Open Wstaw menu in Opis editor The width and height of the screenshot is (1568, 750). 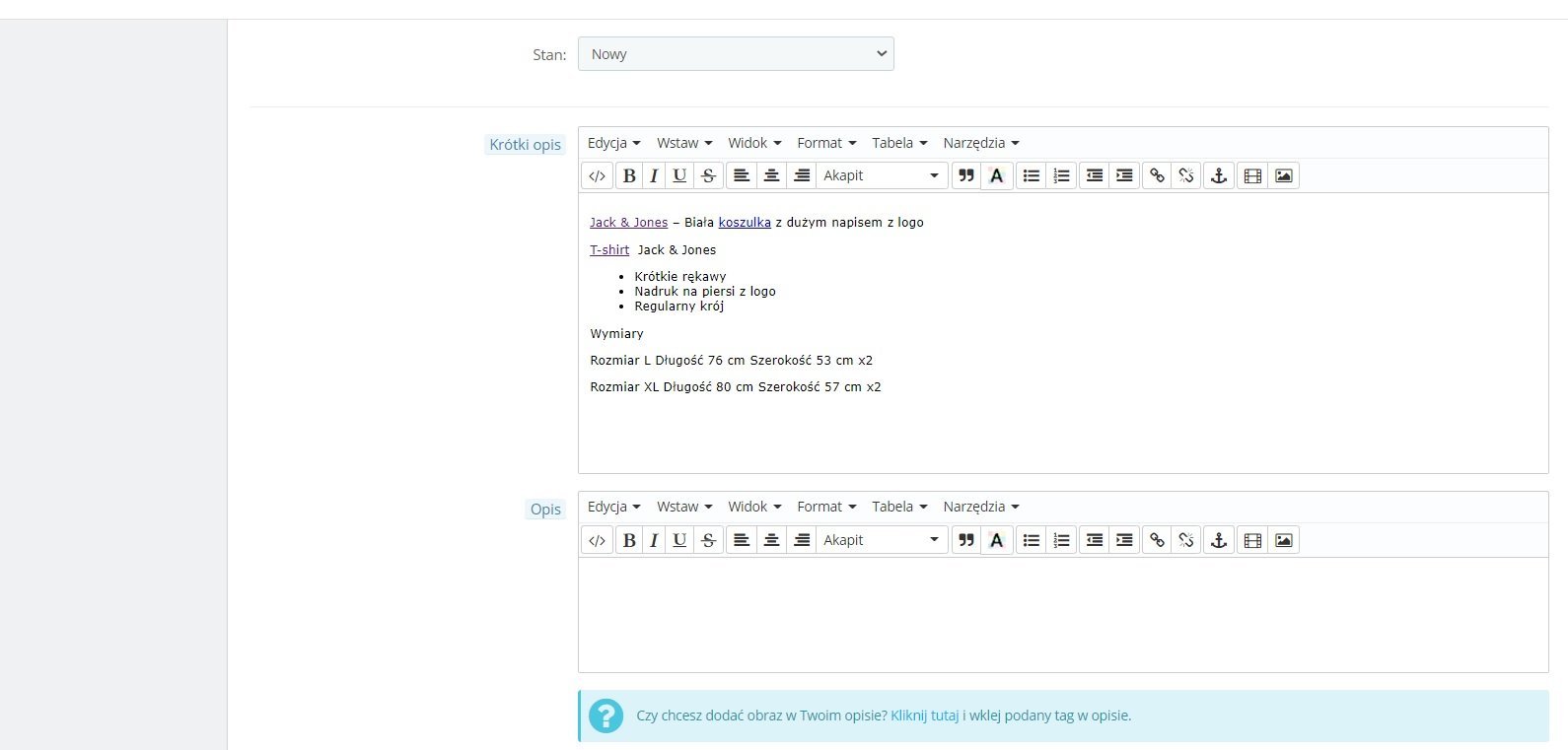[684, 507]
